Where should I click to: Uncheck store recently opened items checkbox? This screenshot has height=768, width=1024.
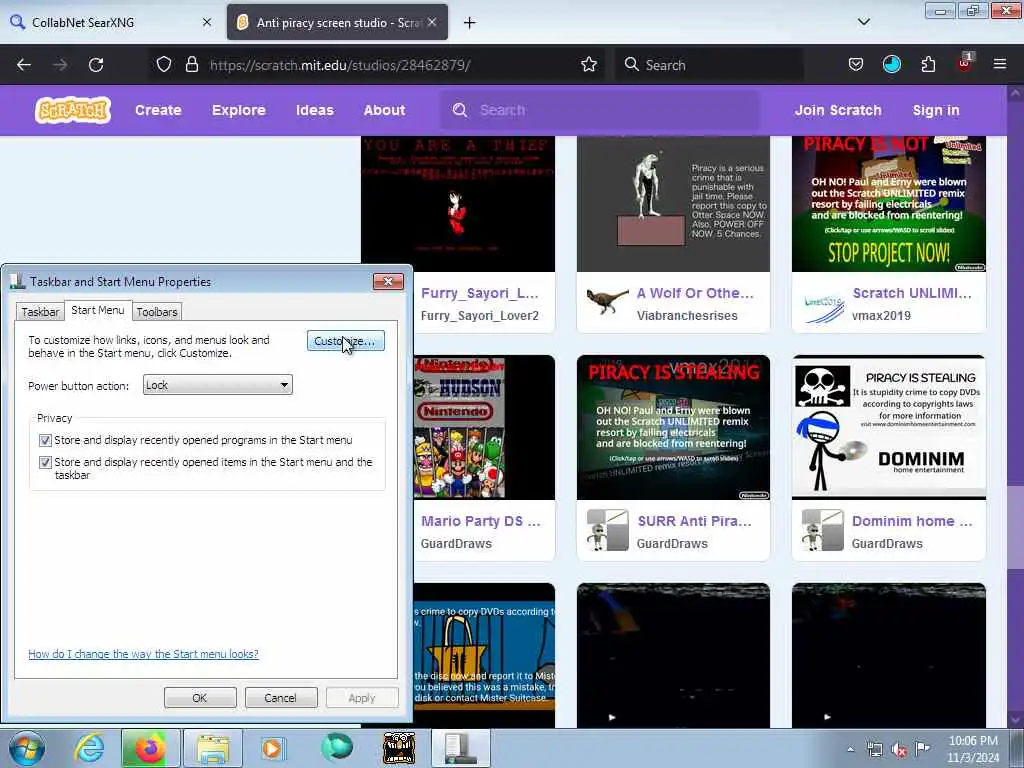coord(45,462)
